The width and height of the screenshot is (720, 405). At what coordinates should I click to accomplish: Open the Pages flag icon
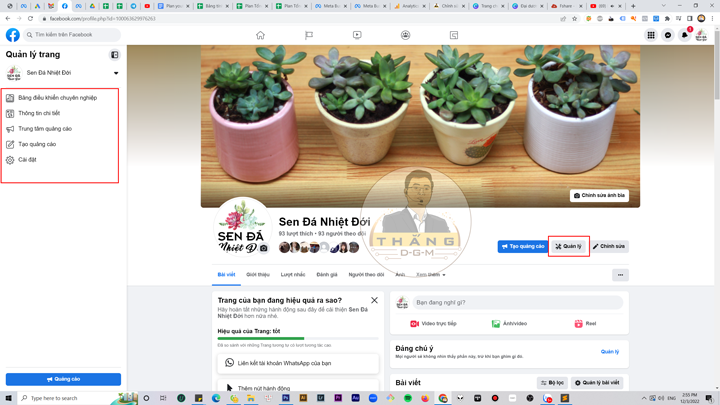[309, 35]
